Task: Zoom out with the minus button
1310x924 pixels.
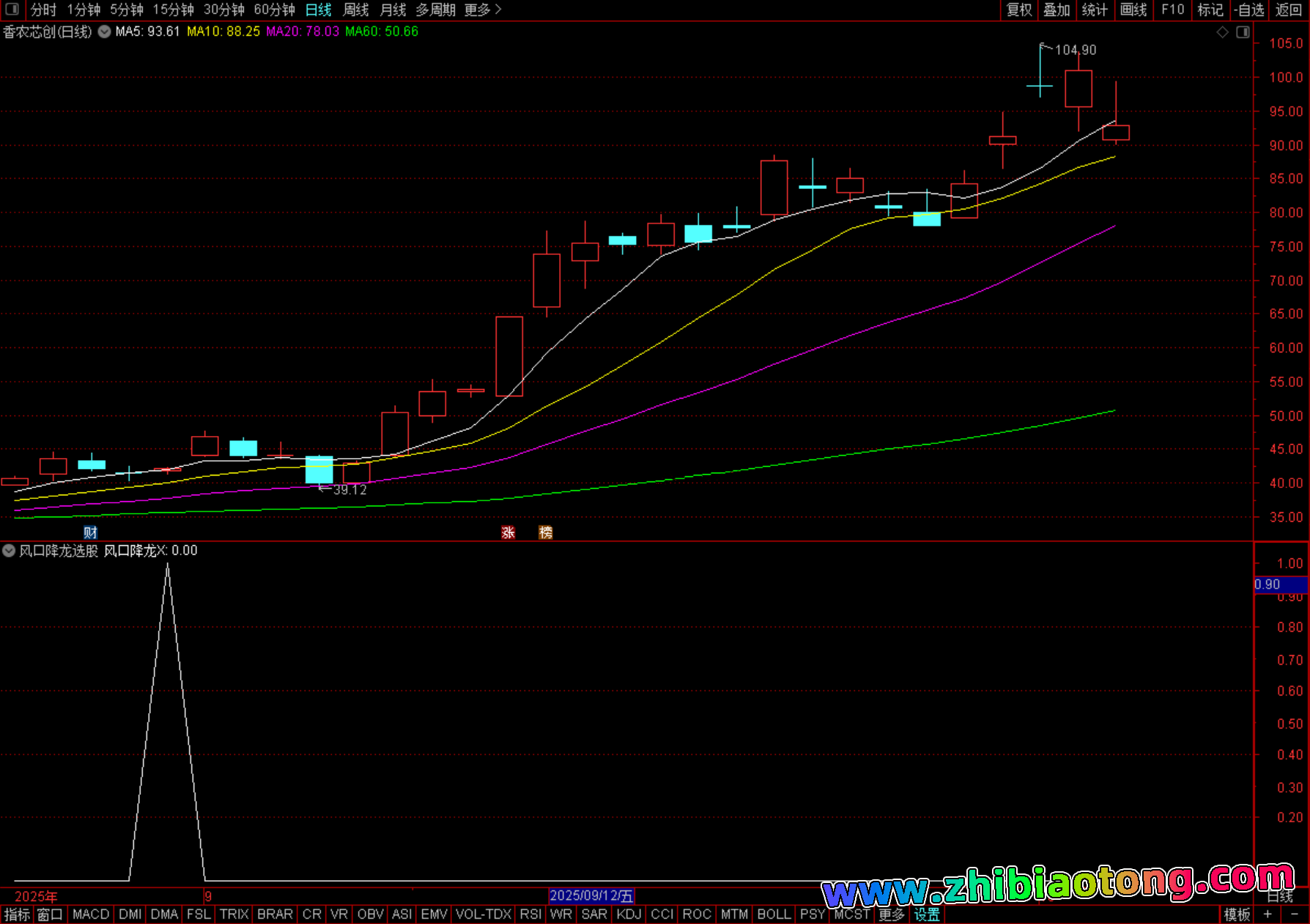Action: tap(1295, 914)
